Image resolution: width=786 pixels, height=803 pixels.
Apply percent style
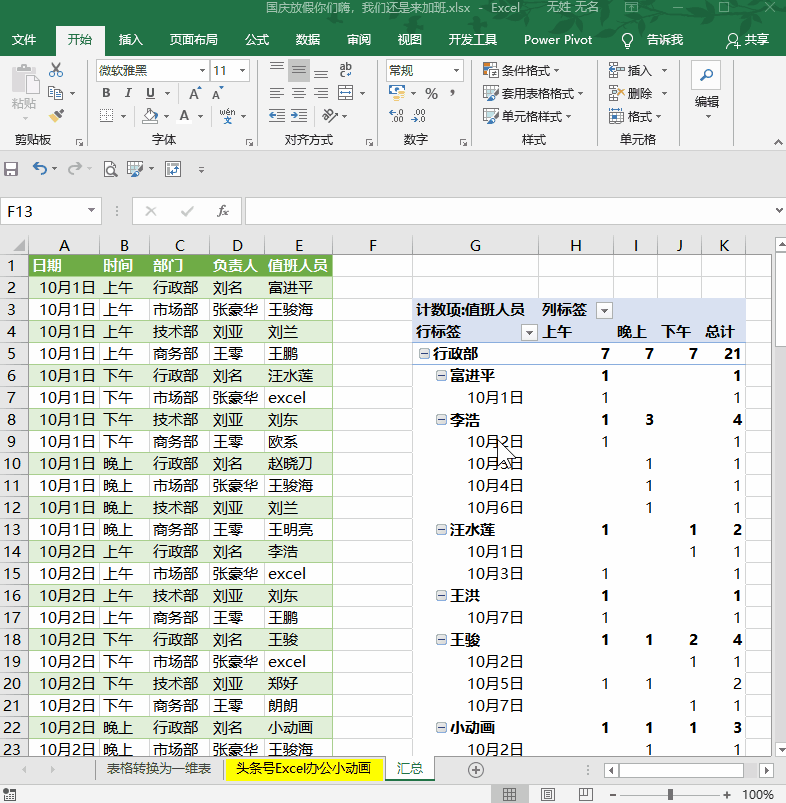click(x=432, y=94)
